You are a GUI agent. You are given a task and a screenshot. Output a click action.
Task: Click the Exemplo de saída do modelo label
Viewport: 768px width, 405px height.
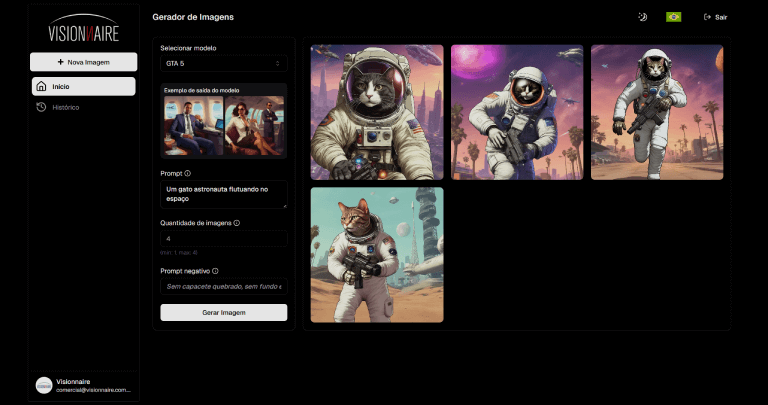click(201, 90)
